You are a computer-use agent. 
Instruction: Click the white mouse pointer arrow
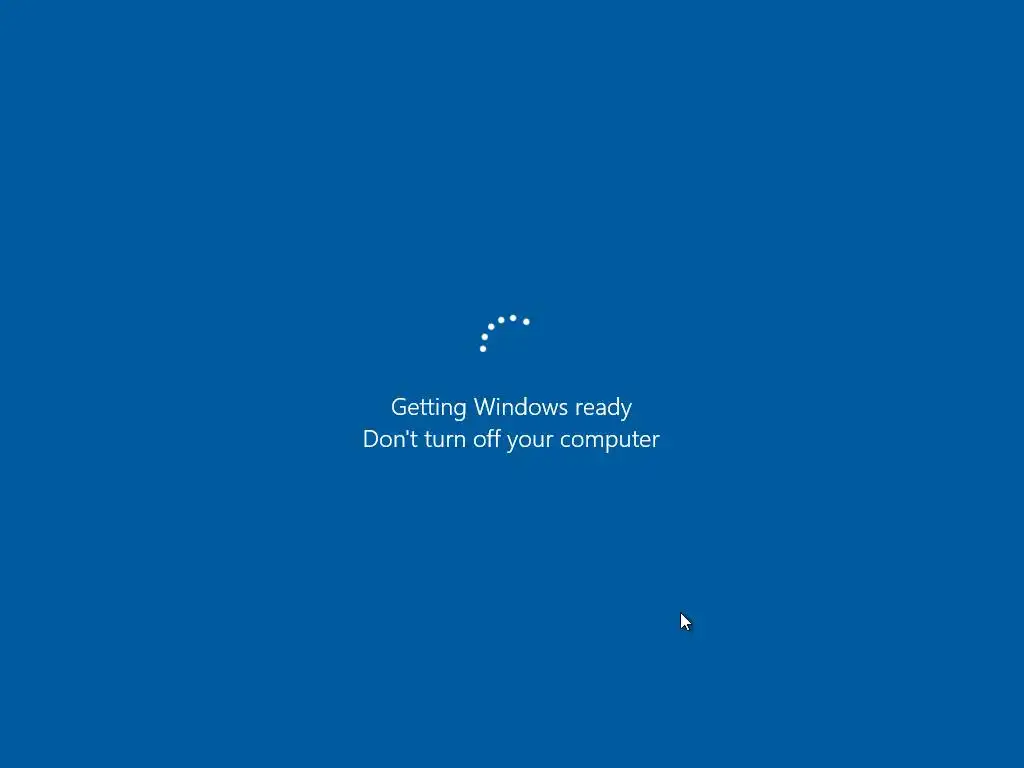click(686, 622)
